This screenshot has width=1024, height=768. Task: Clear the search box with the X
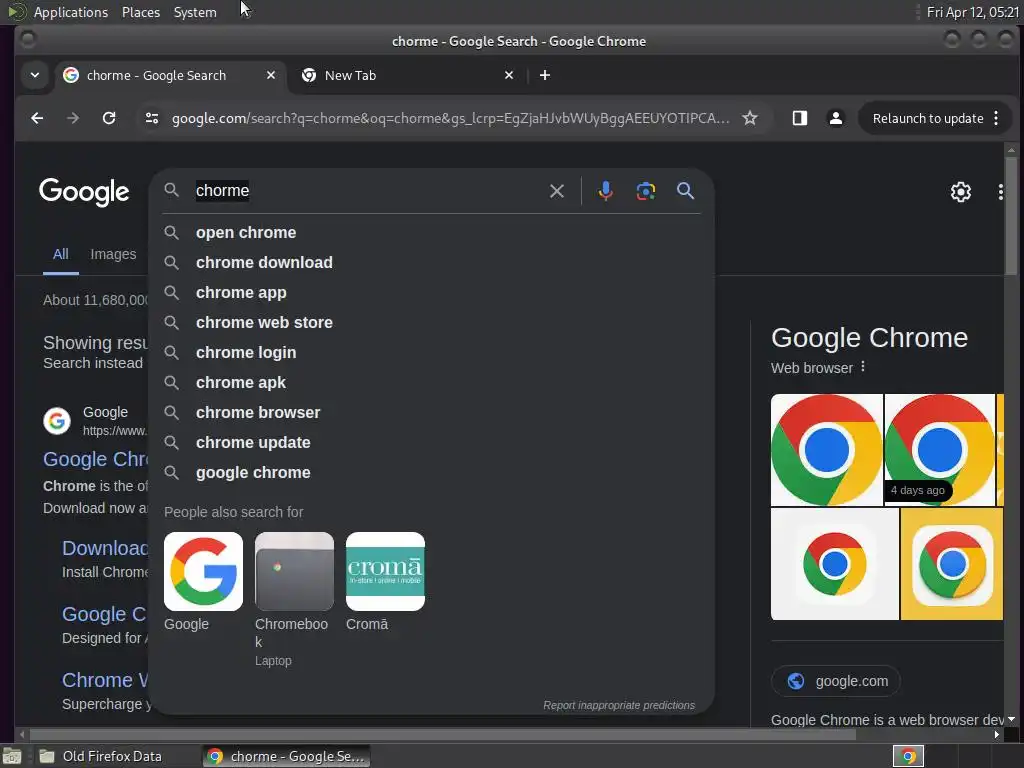(556, 191)
